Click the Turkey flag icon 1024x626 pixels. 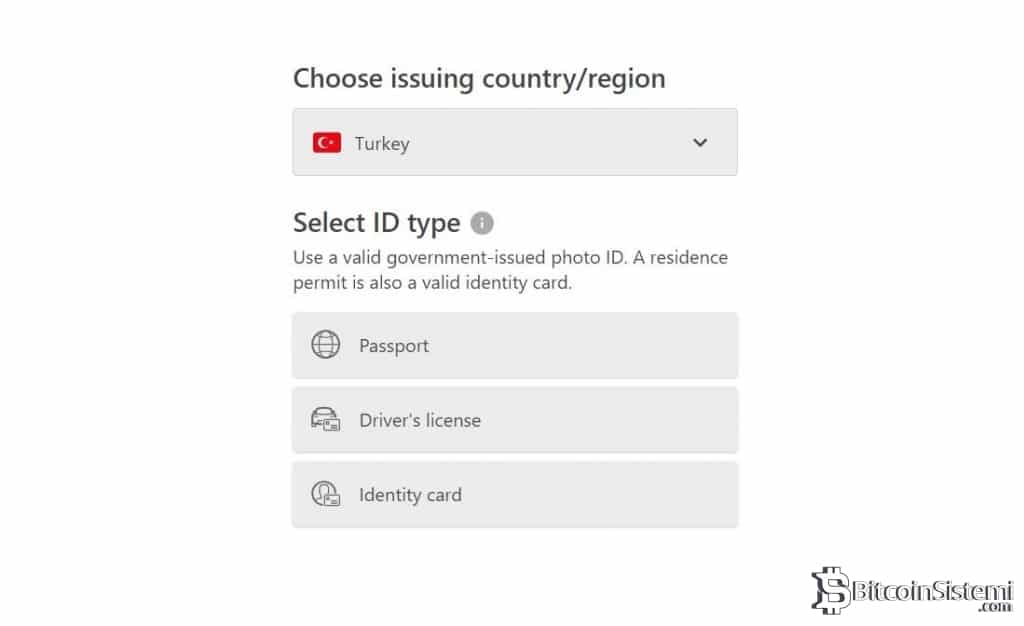[x=327, y=143]
